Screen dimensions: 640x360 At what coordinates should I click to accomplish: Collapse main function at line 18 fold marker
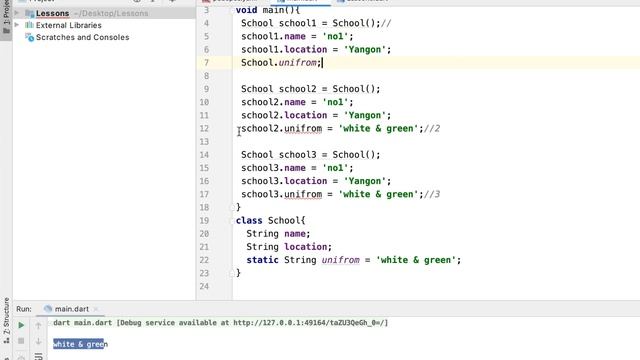point(232,207)
